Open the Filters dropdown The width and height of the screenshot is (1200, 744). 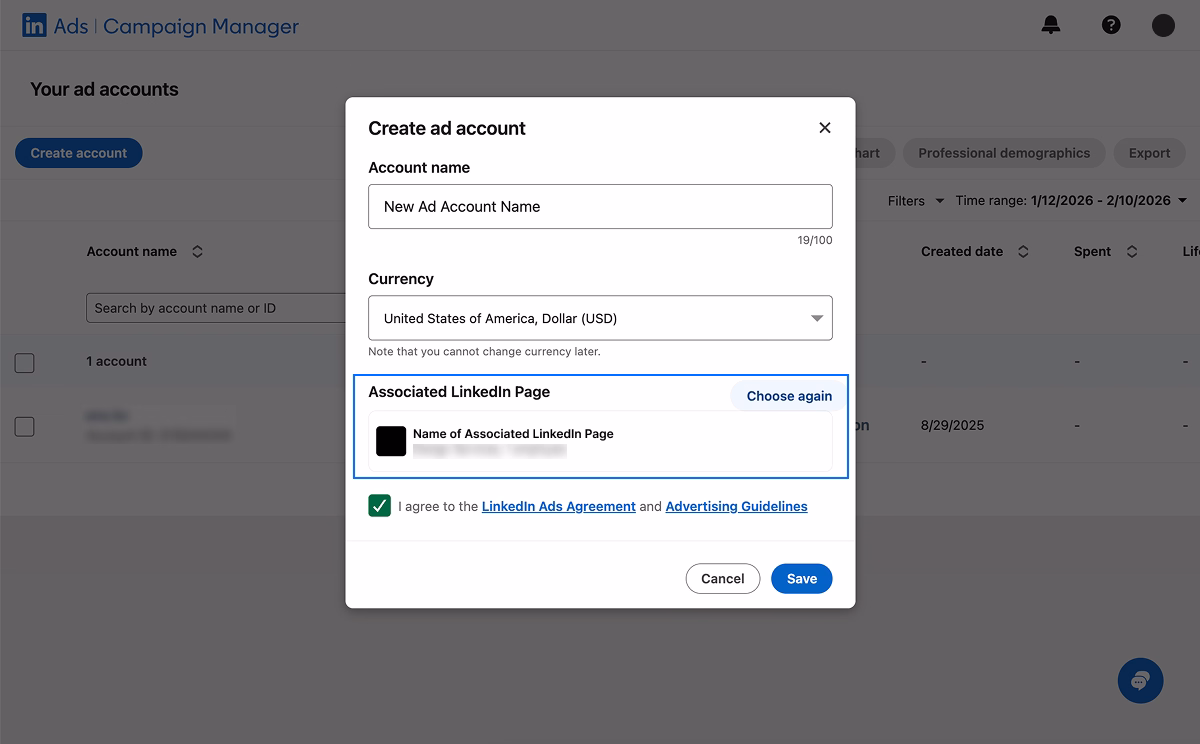(x=913, y=200)
